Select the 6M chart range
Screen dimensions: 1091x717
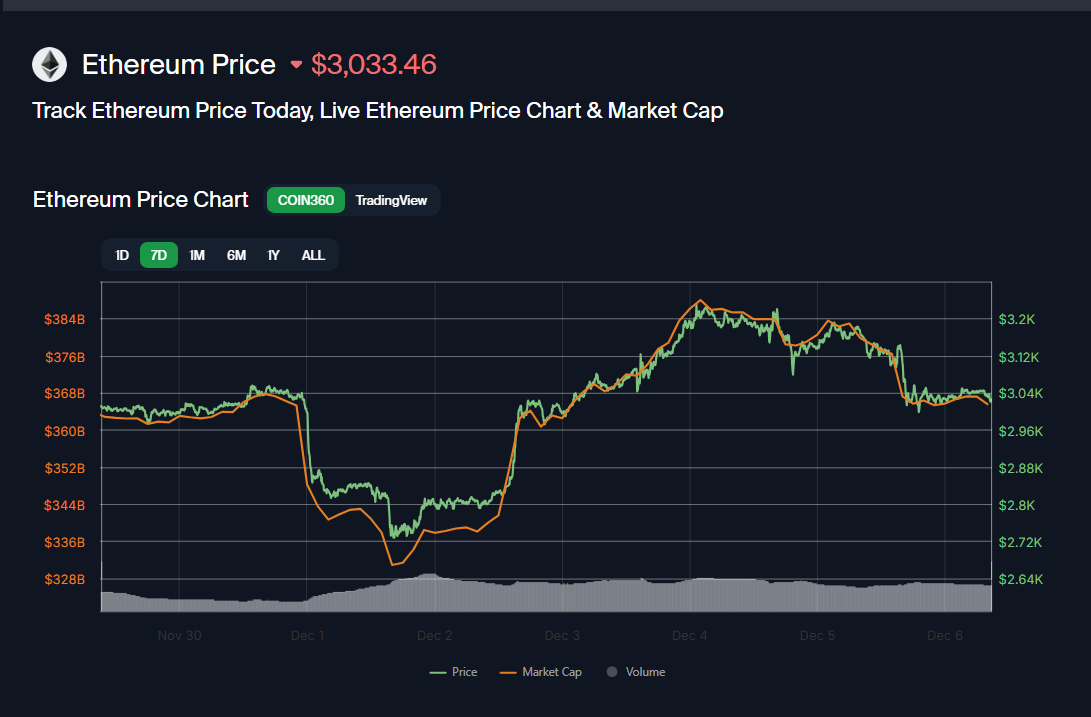coord(235,255)
